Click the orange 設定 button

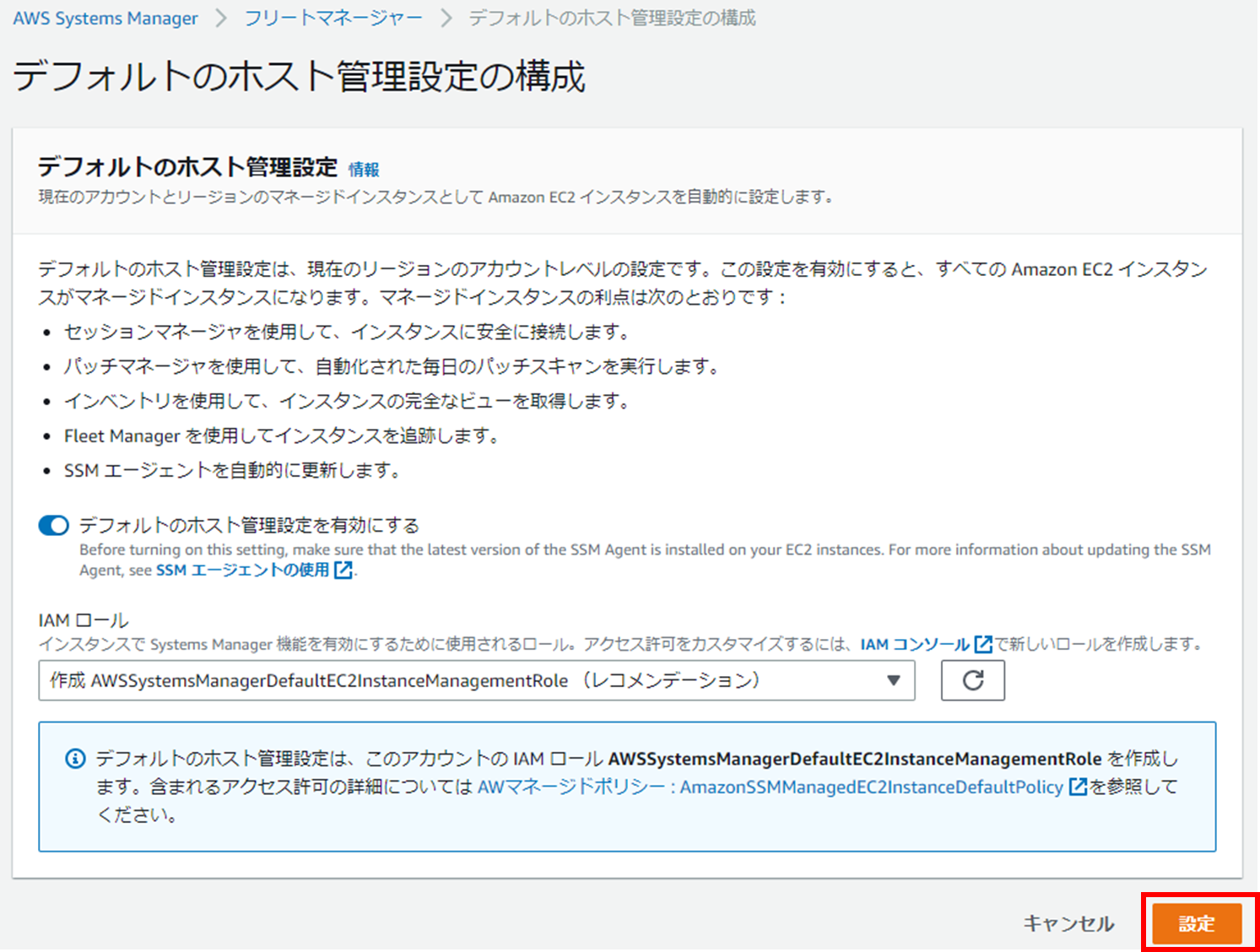click(1197, 923)
